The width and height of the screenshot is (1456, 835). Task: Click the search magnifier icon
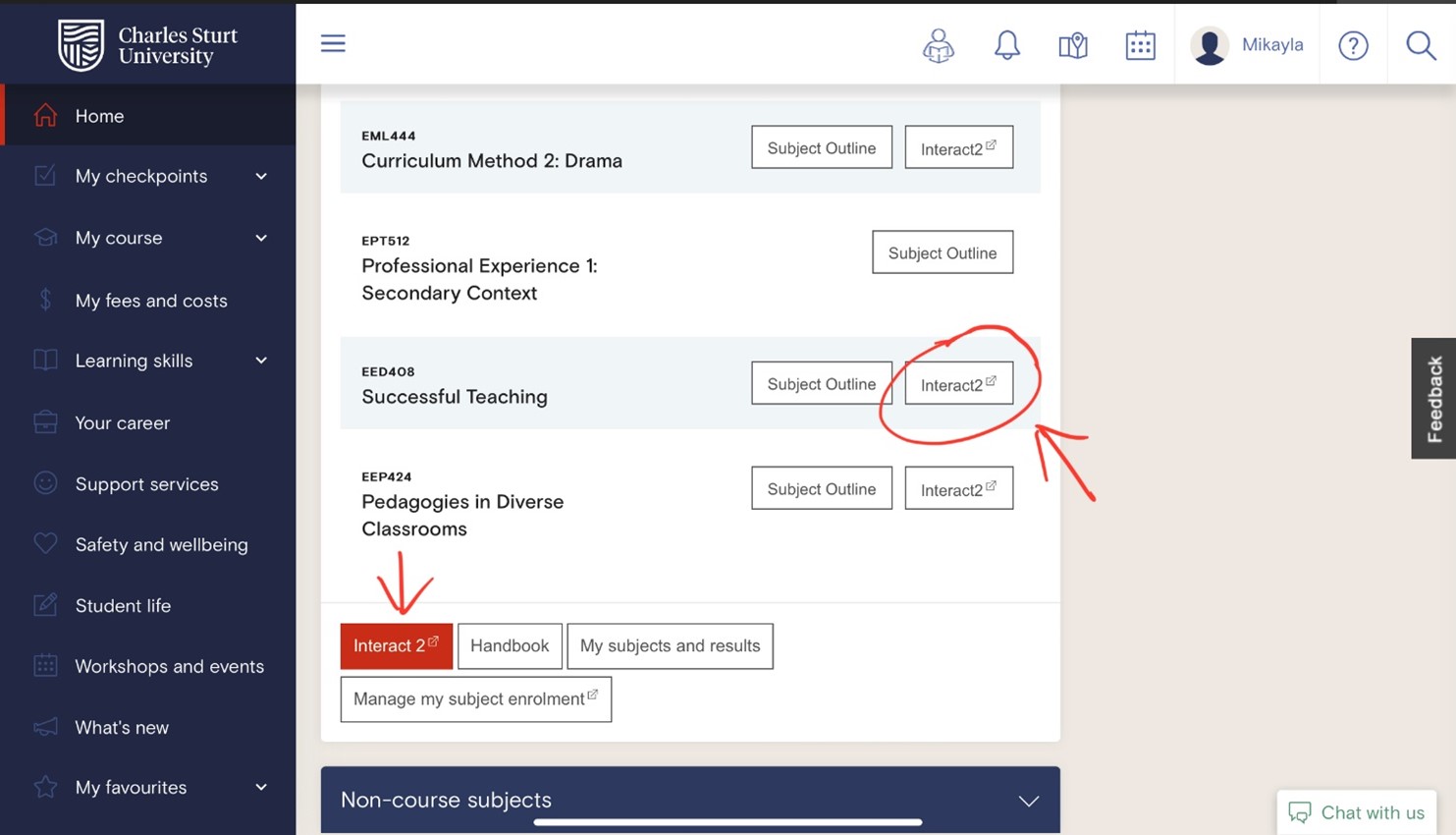point(1420,45)
